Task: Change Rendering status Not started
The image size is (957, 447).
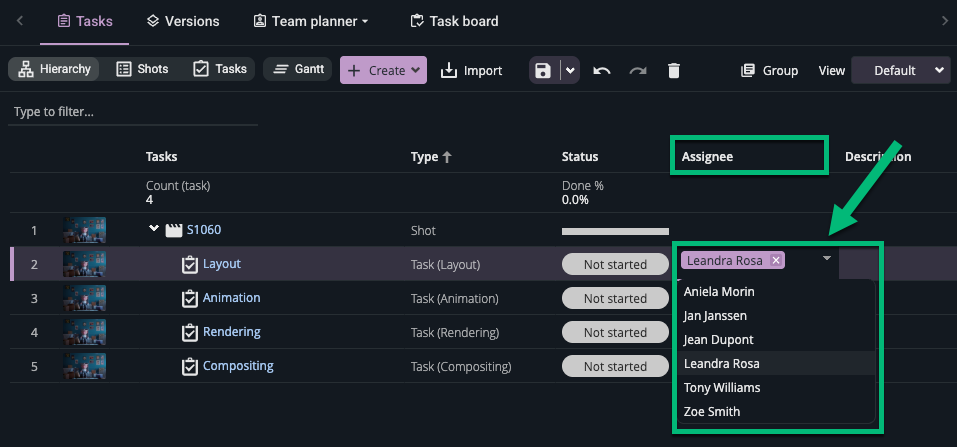Action: click(x=615, y=333)
